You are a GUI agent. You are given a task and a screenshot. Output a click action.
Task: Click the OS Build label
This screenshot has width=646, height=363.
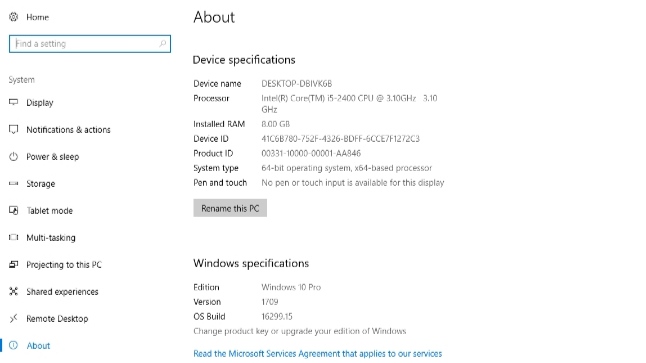(x=209, y=316)
